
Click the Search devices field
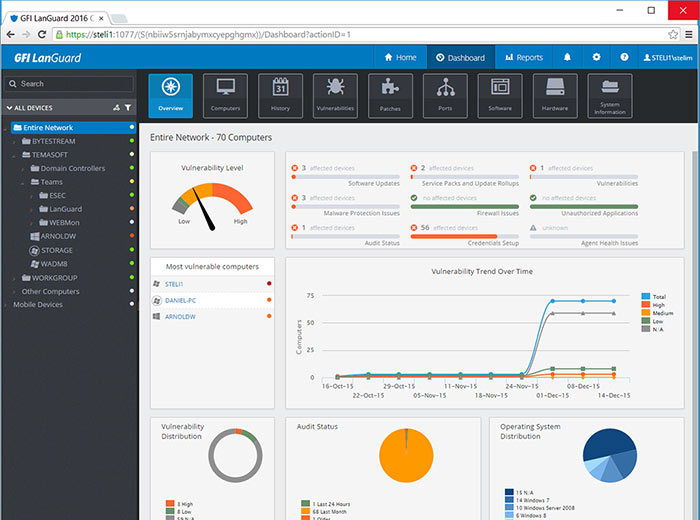click(x=69, y=83)
